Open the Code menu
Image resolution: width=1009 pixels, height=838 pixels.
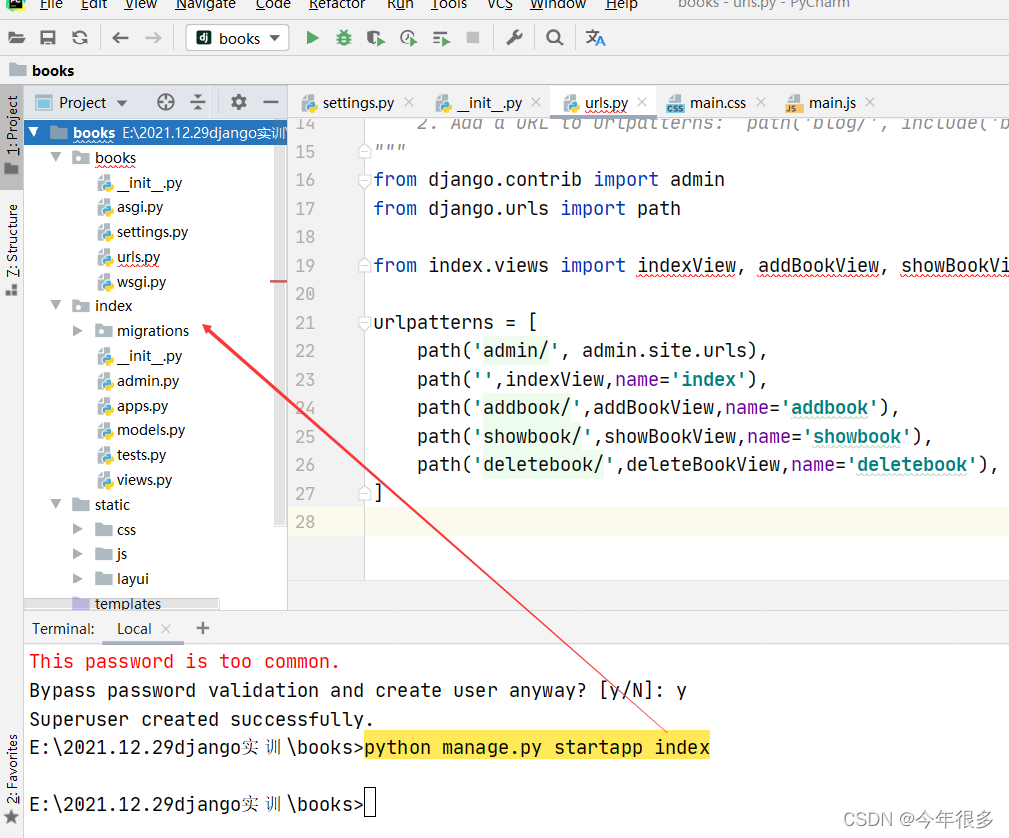[x=273, y=4]
